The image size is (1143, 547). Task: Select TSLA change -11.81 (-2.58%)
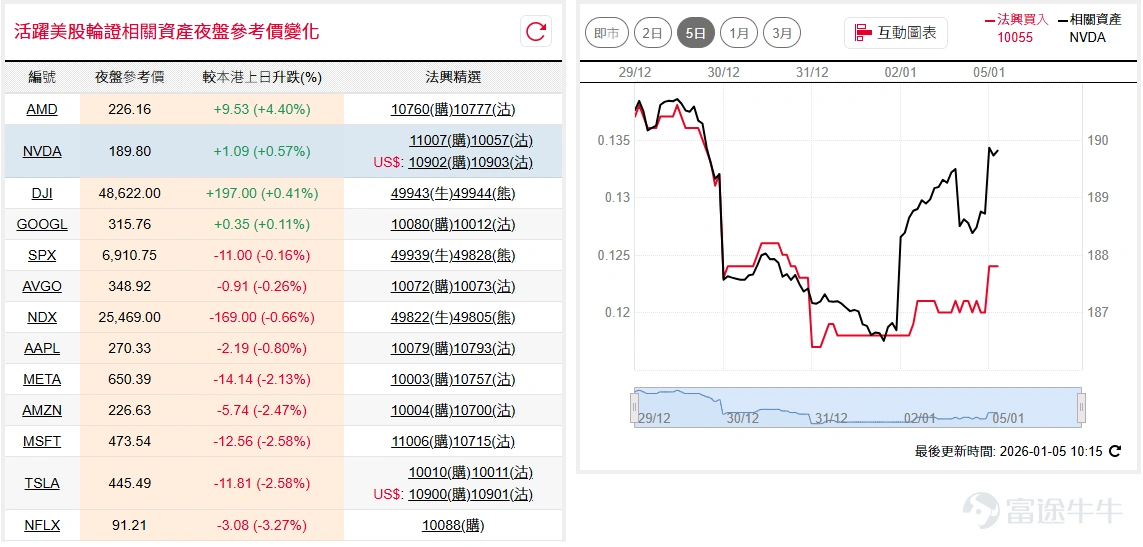(262, 484)
